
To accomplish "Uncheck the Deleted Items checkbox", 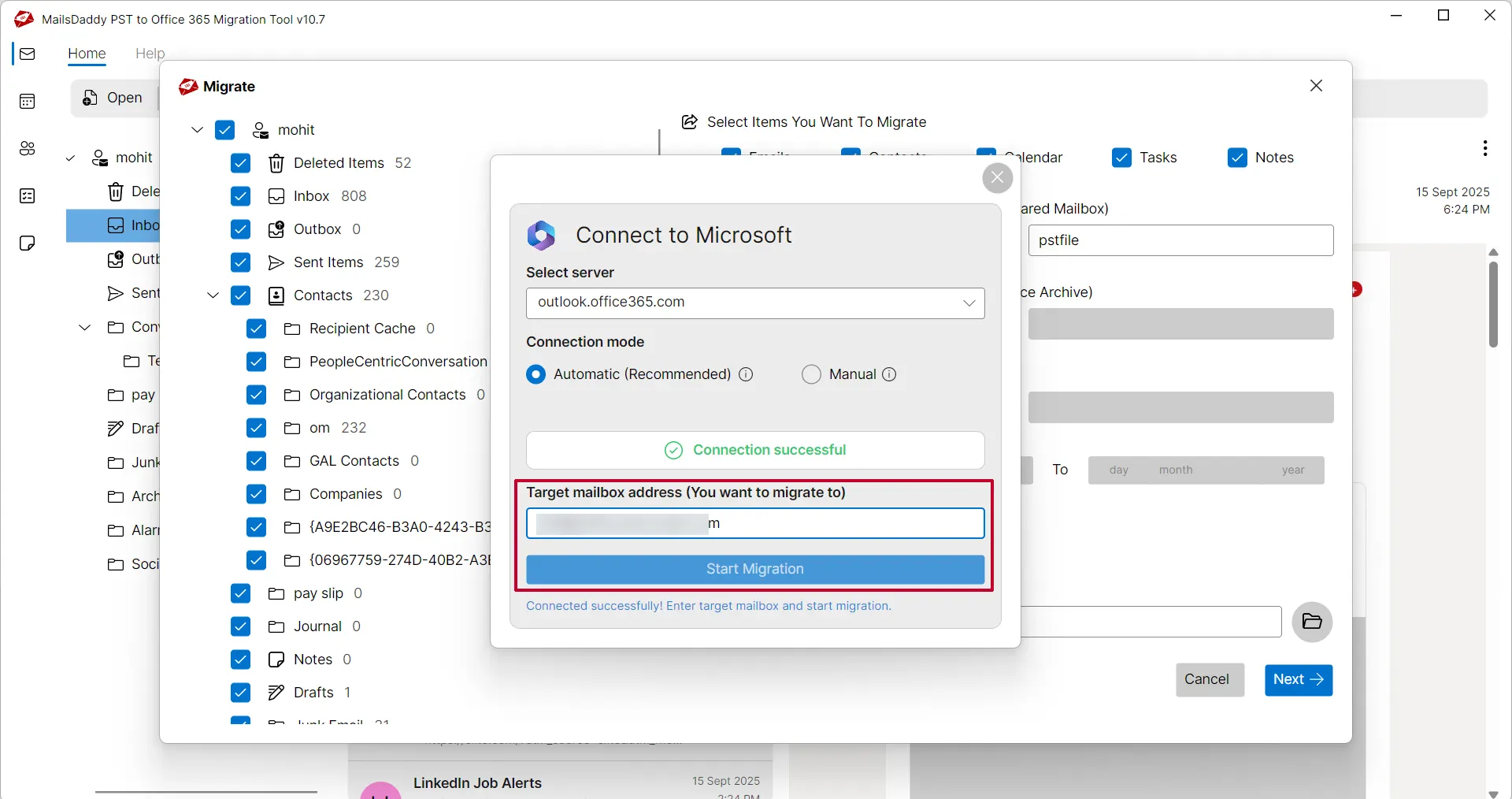I will pyautogui.click(x=241, y=163).
